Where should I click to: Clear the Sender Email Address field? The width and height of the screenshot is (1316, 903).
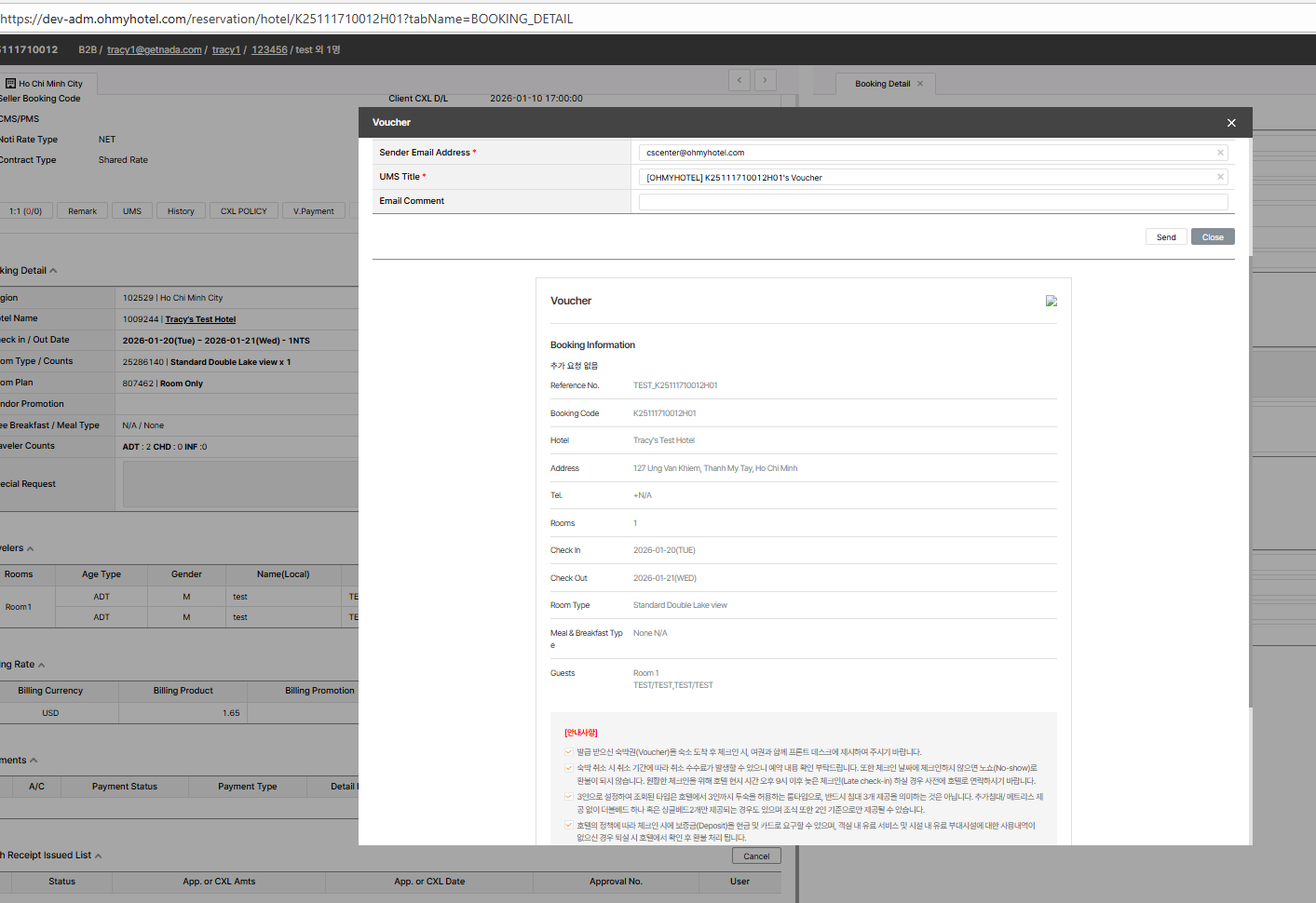[x=1219, y=153]
